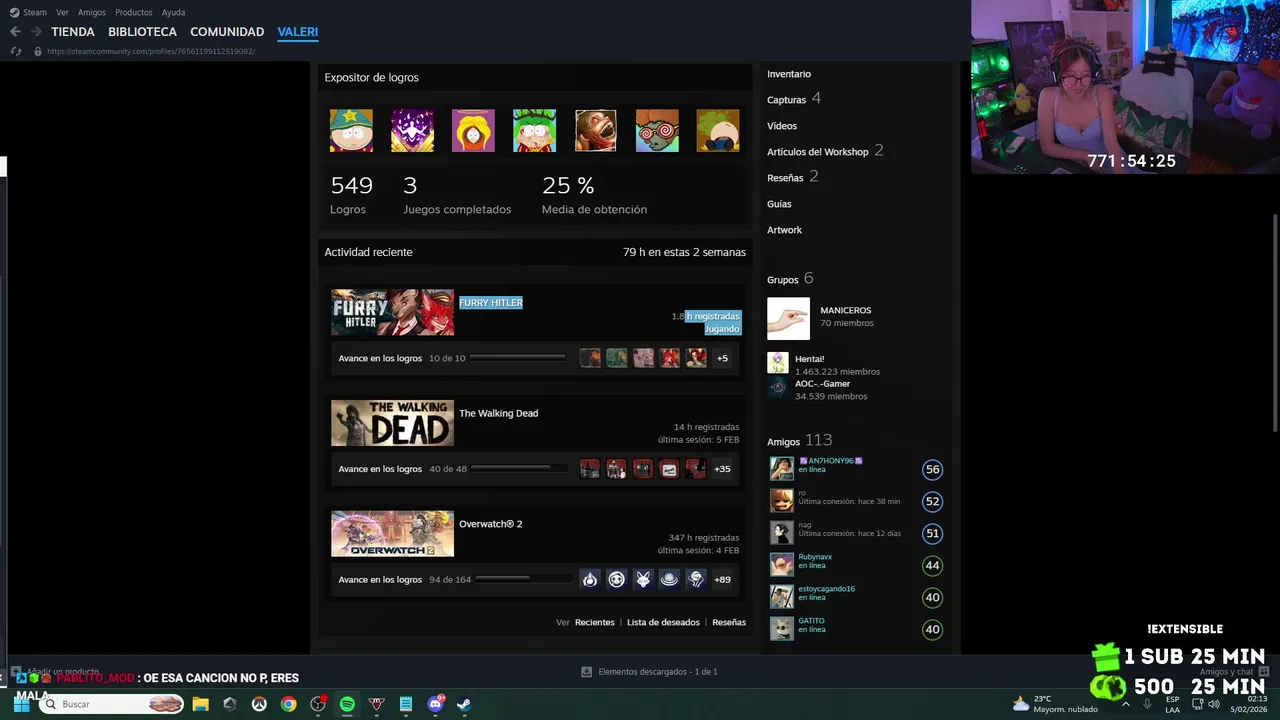Click The Walking Dead achievement progress bar
Image resolution: width=1280 pixels, height=720 pixels.
518,469
